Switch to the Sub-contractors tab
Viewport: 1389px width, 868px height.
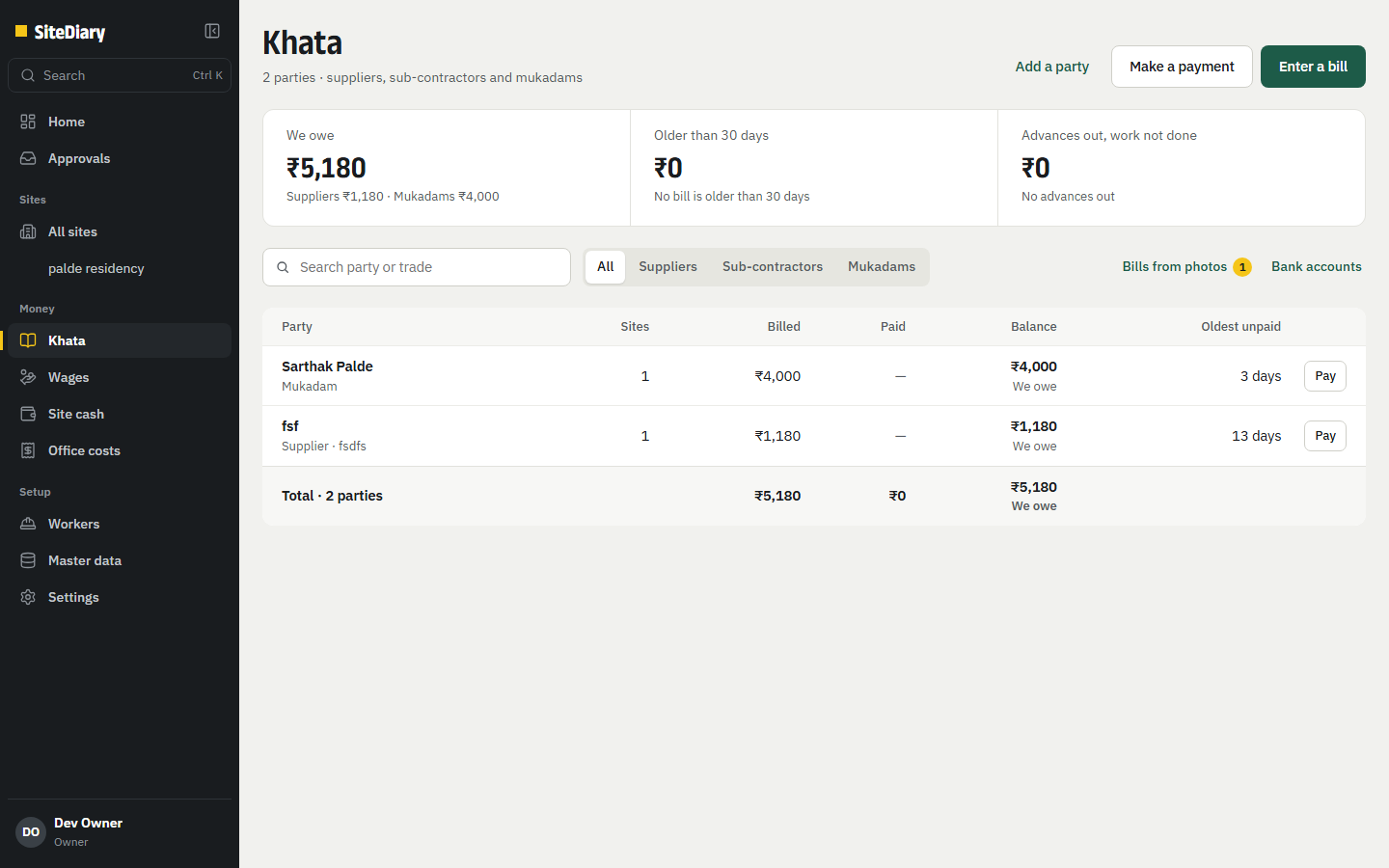point(773,267)
